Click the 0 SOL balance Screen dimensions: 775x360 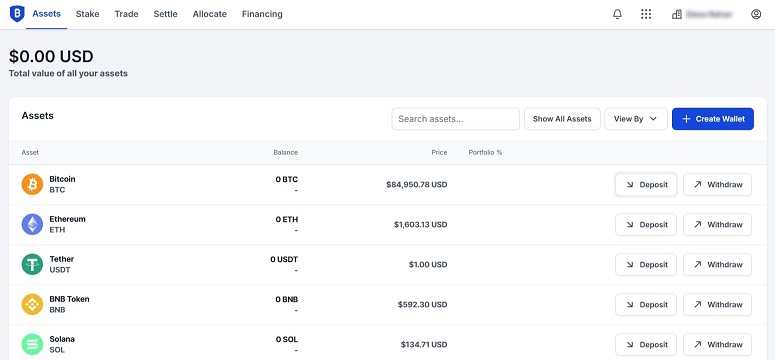click(x=287, y=340)
